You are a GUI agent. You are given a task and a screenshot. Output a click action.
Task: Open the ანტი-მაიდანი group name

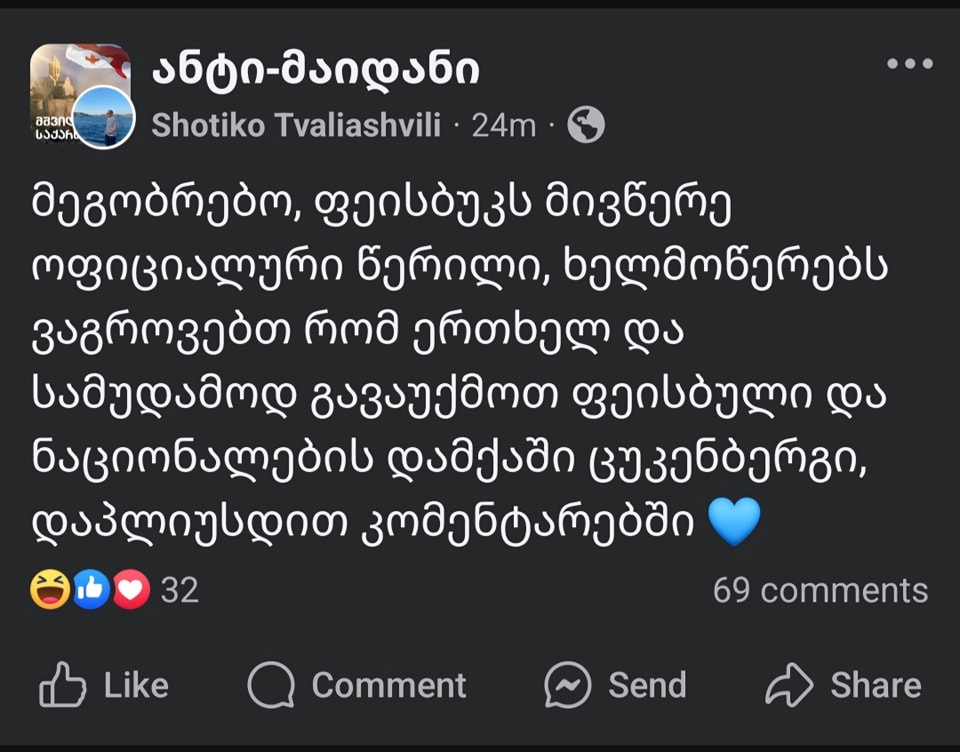point(316,70)
